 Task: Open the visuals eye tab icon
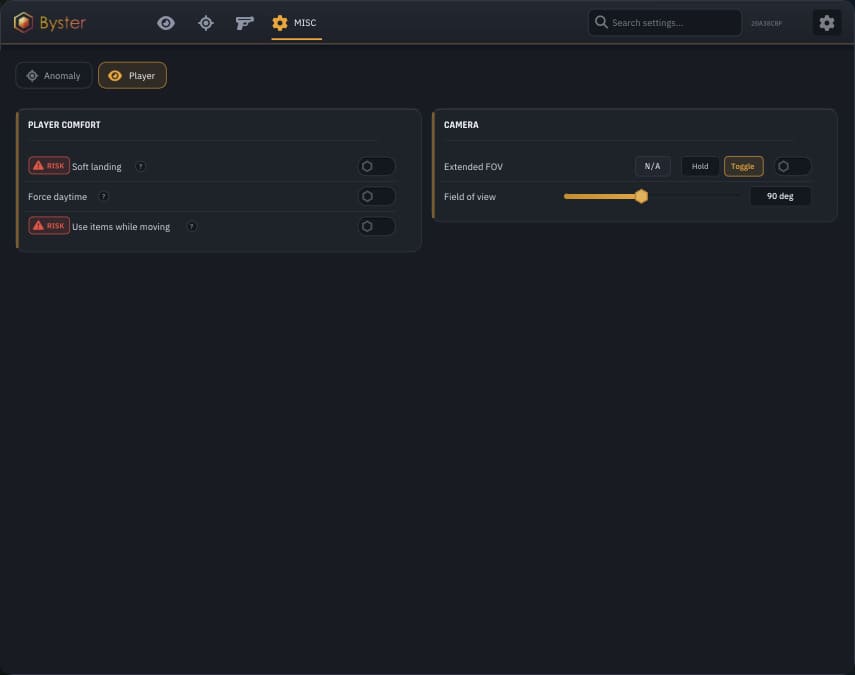pyautogui.click(x=166, y=23)
